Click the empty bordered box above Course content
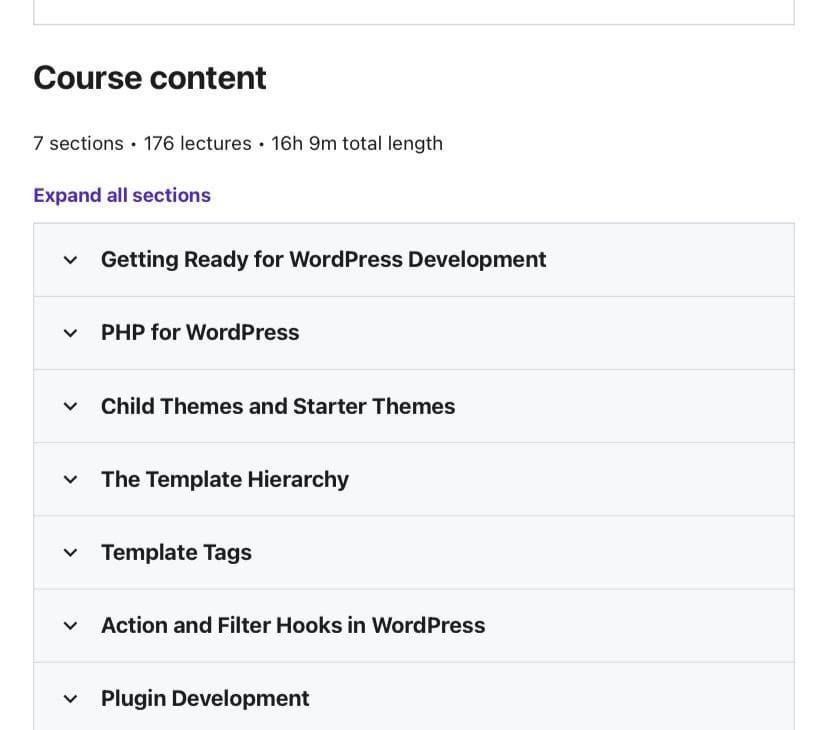 pyautogui.click(x=414, y=12)
